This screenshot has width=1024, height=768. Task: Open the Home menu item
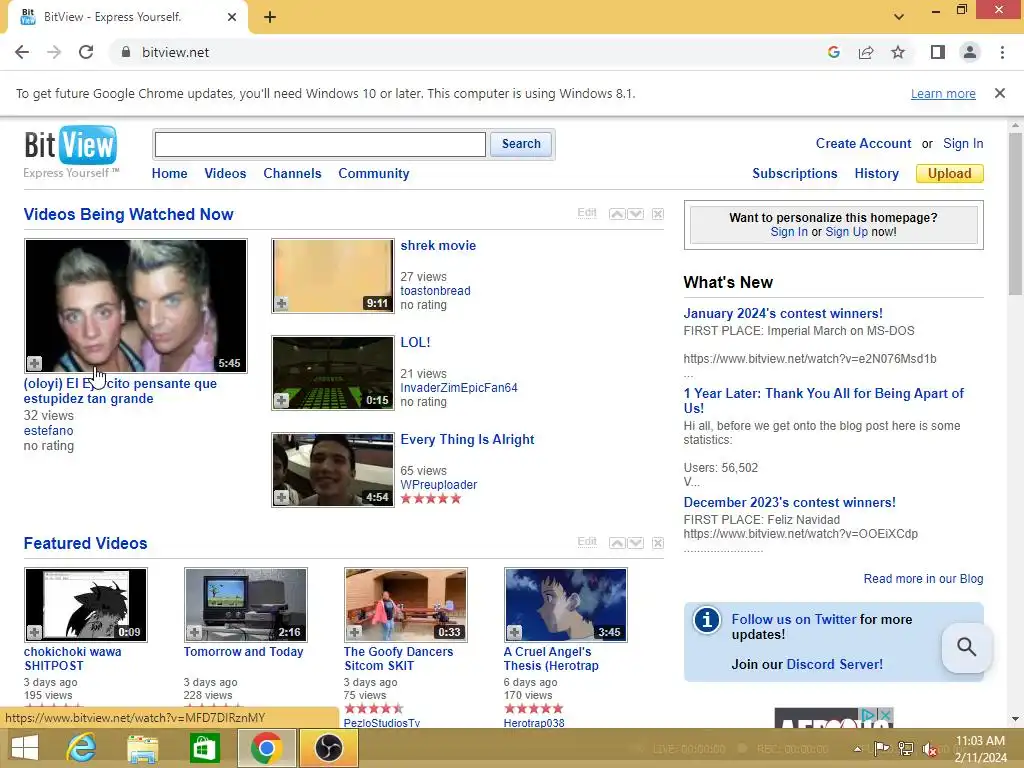169,174
